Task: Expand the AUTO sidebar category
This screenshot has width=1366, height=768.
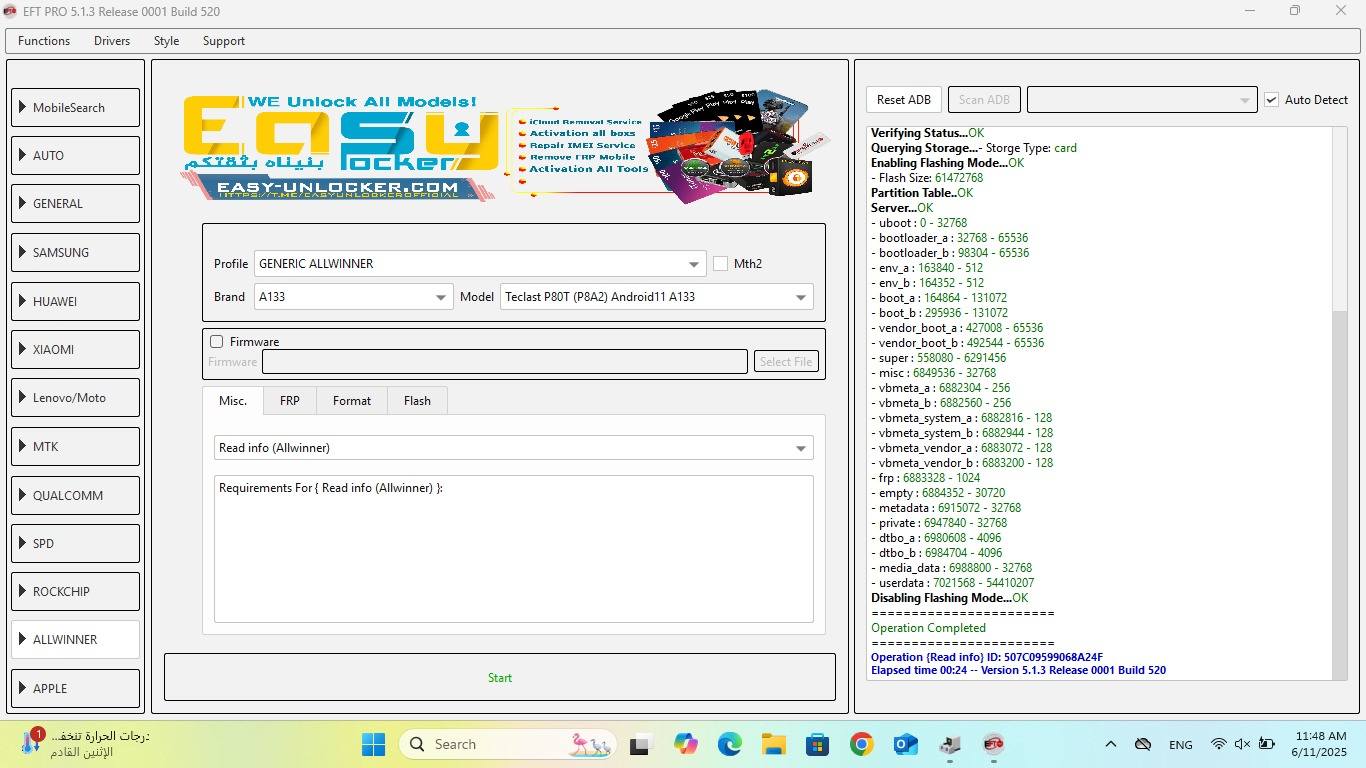Action: [75, 156]
